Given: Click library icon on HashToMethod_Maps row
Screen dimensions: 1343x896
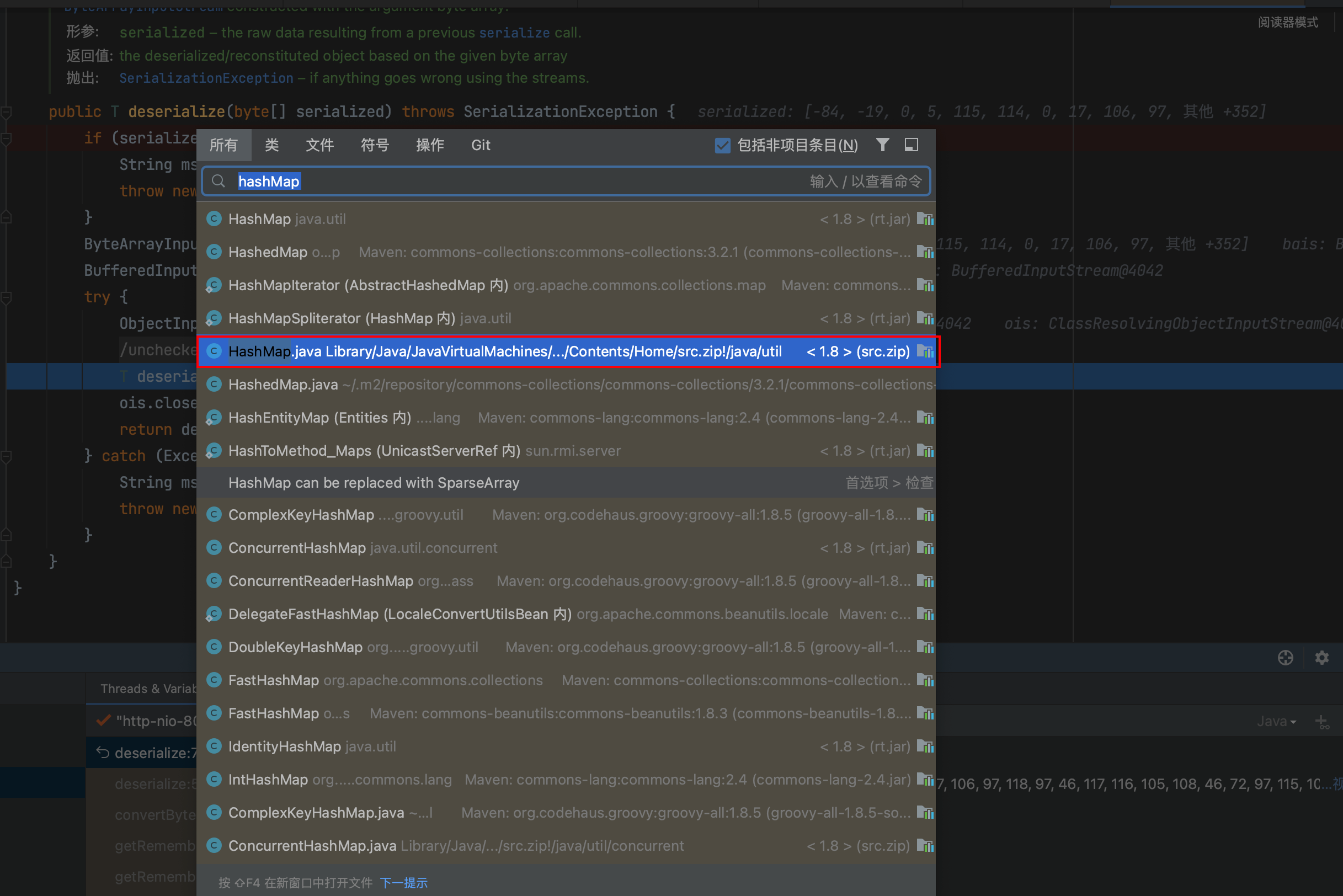Looking at the screenshot, I should pyautogui.click(x=925, y=451).
